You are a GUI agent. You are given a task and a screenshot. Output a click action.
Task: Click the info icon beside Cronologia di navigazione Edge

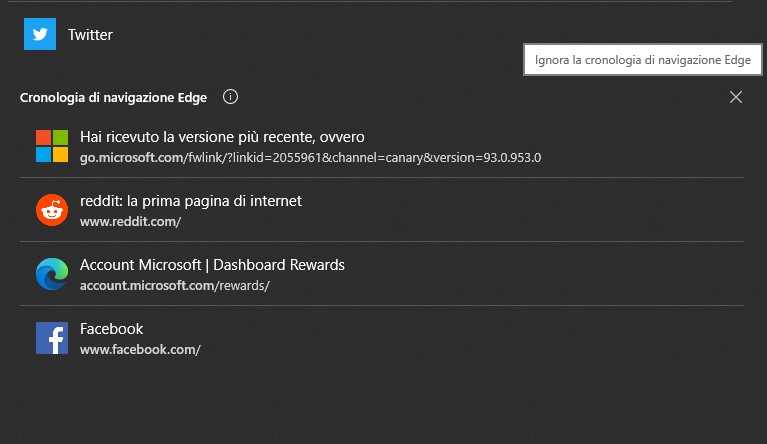(230, 97)
